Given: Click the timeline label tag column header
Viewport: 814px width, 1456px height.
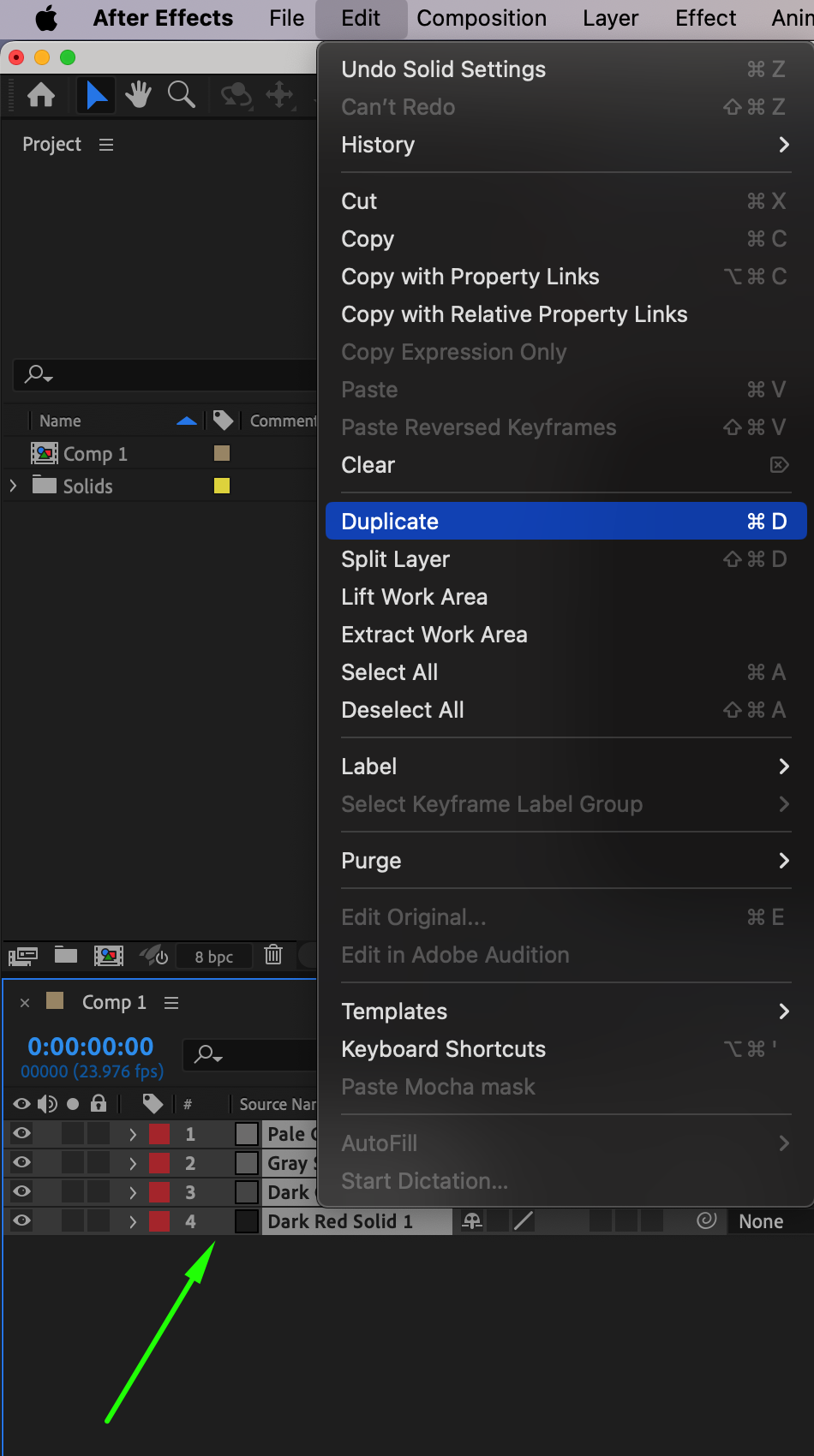Looking at the screenshot, I should coord(153,1104).
